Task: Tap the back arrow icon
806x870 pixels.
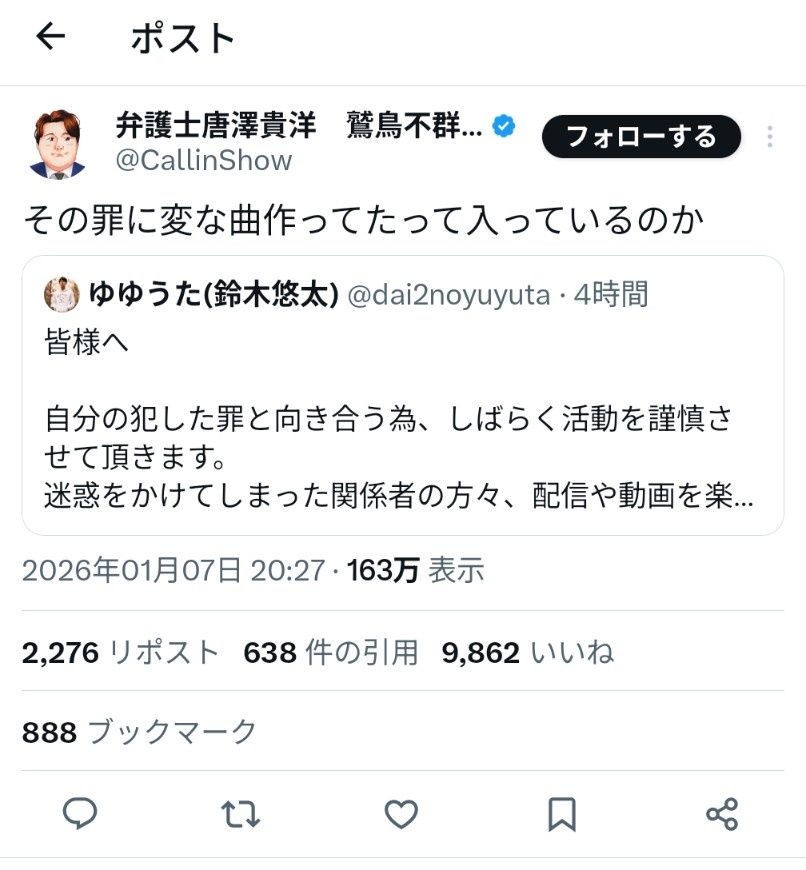Action: point(50,37)
